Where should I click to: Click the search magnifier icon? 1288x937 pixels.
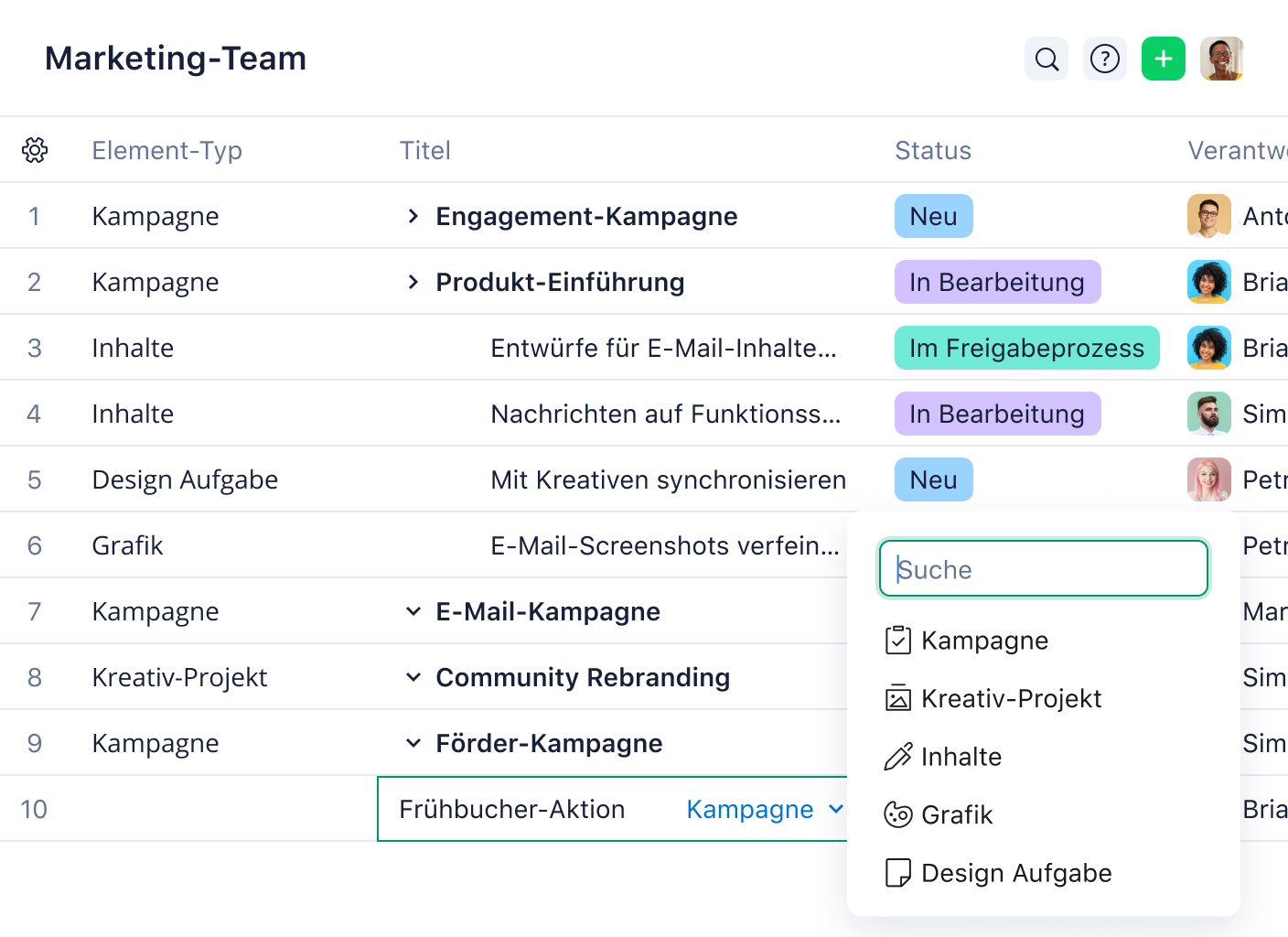[1046, 59]
